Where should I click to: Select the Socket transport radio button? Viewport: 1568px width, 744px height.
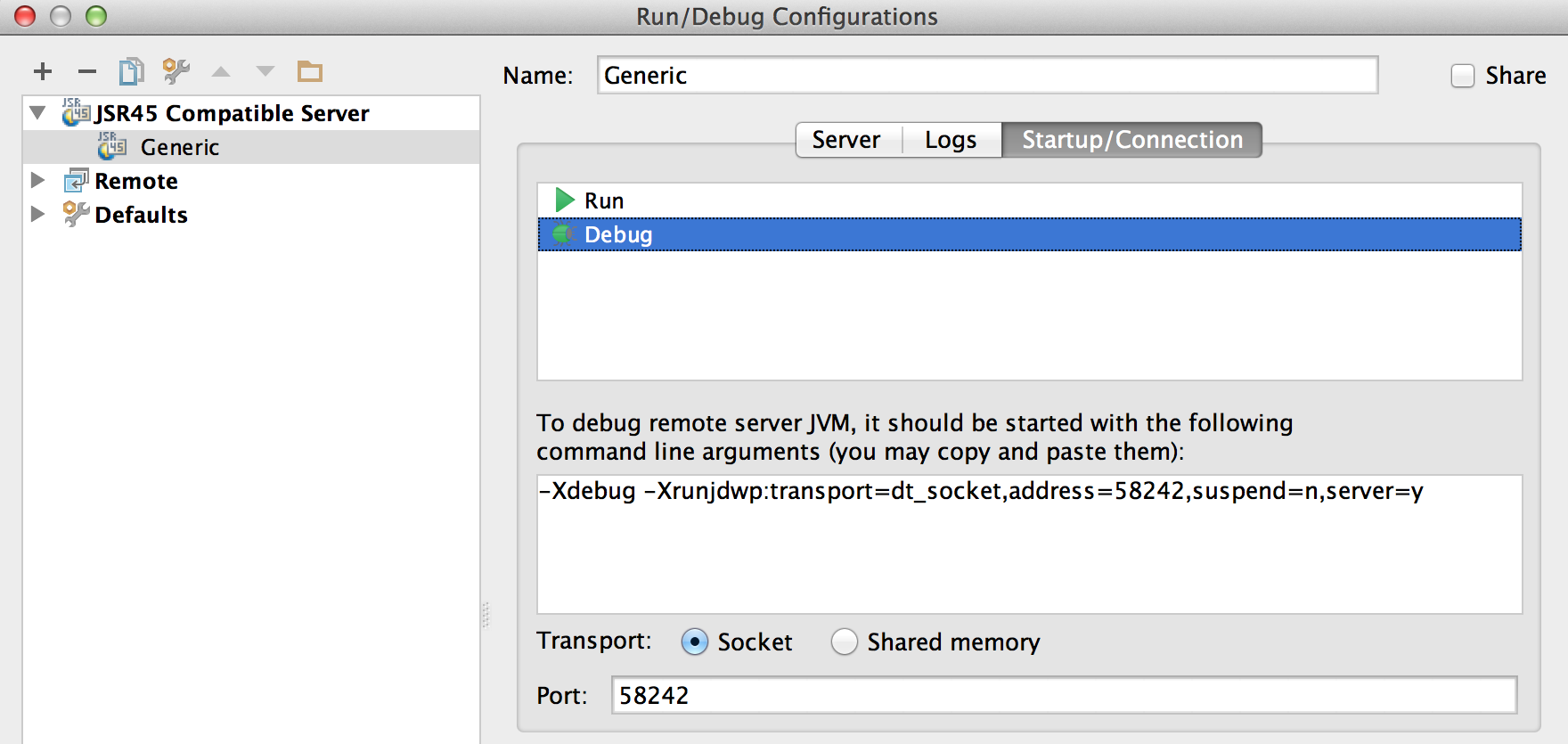click(x=695, y=642)
